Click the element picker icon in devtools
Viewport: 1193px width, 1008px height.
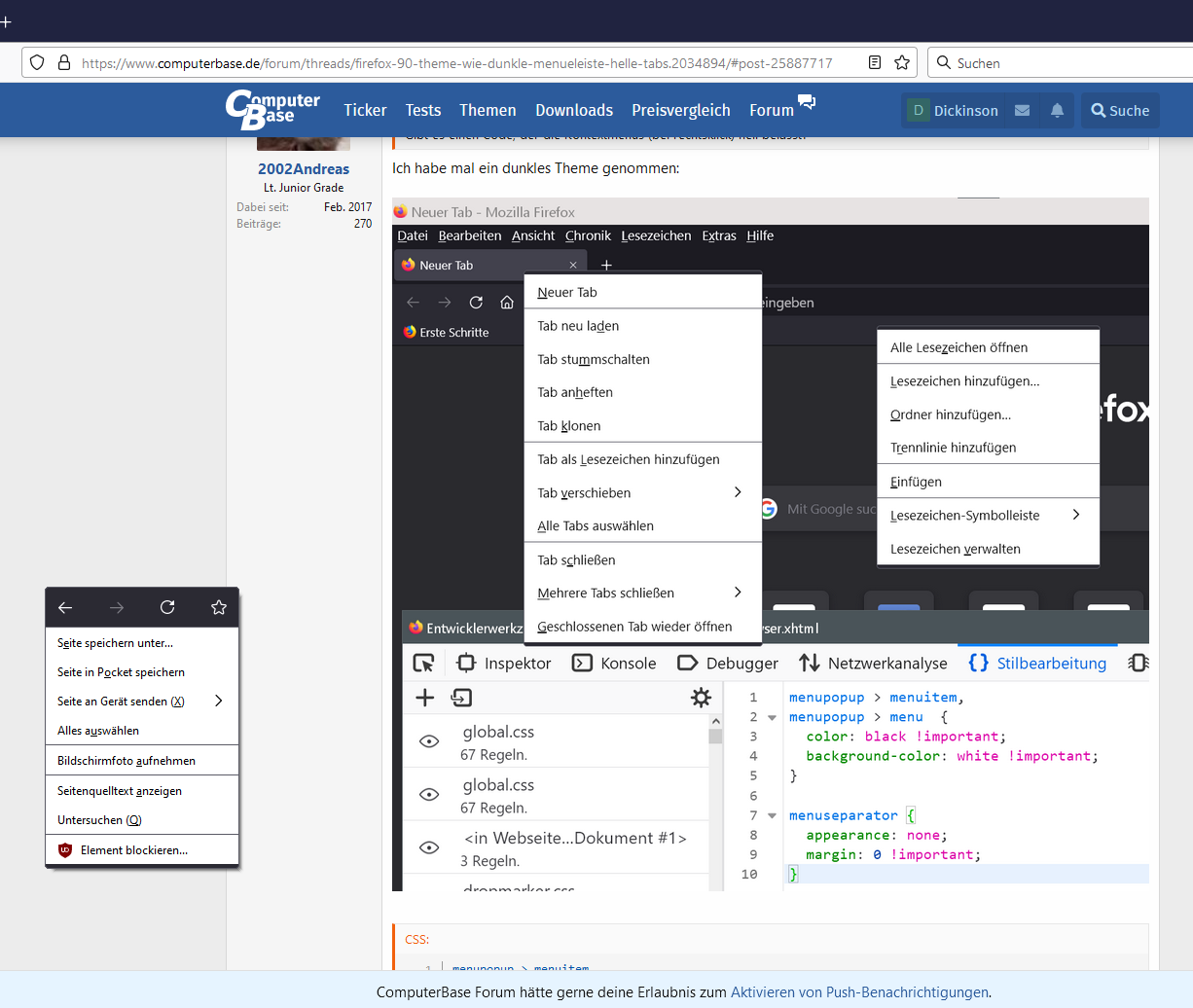pos(423,663)
